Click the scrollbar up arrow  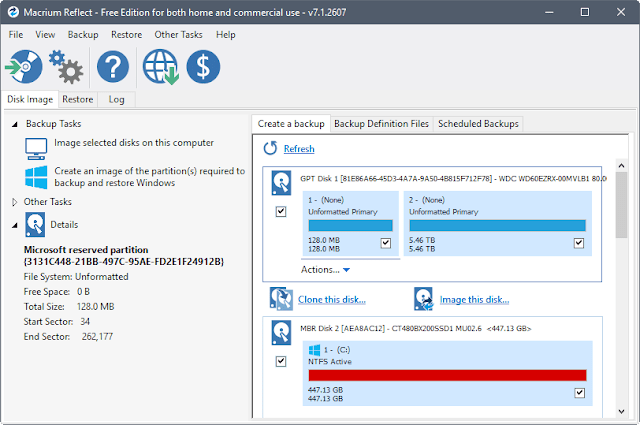click(621, 165)
